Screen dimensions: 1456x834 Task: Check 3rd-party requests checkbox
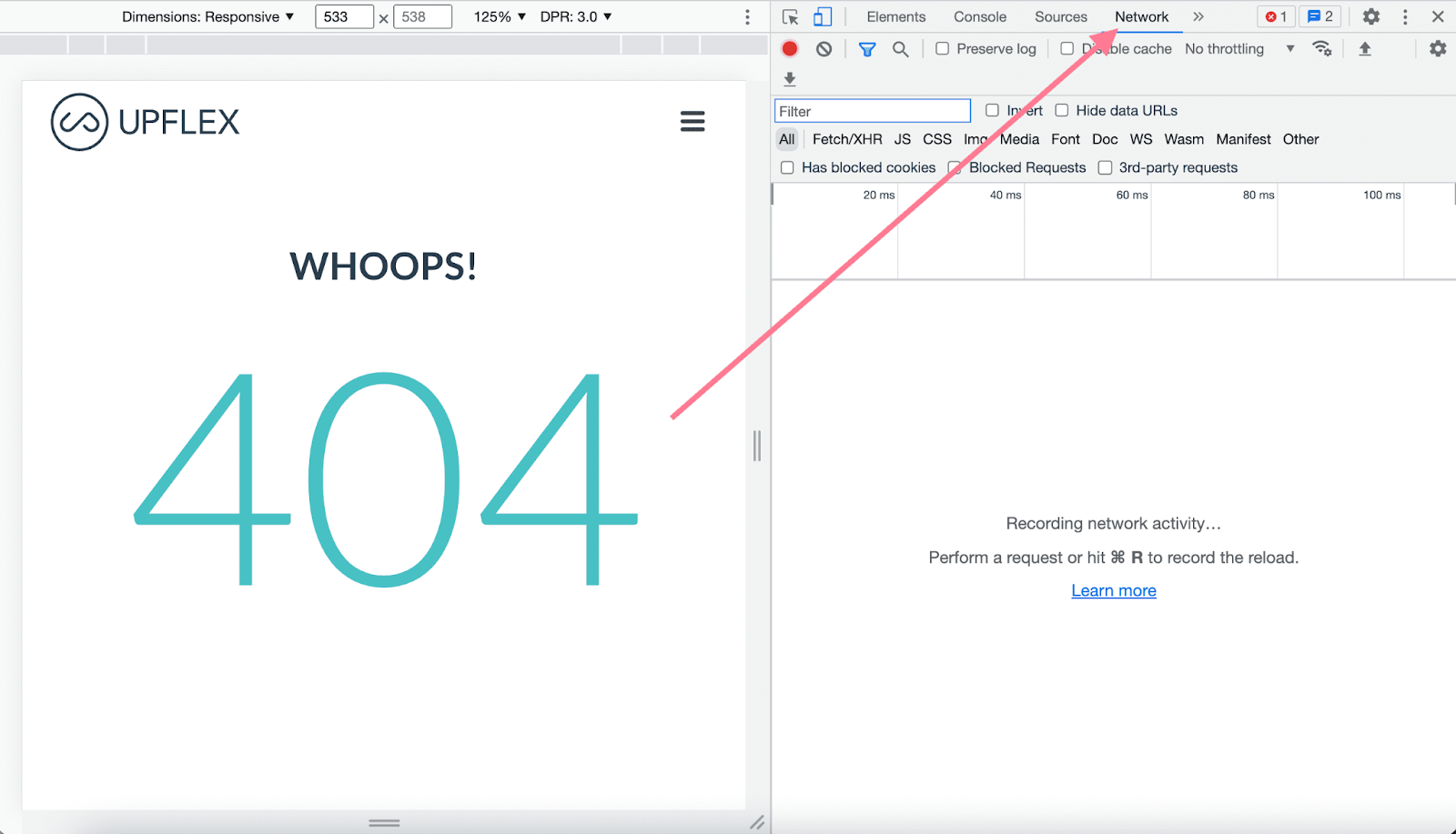[1105, 167]
